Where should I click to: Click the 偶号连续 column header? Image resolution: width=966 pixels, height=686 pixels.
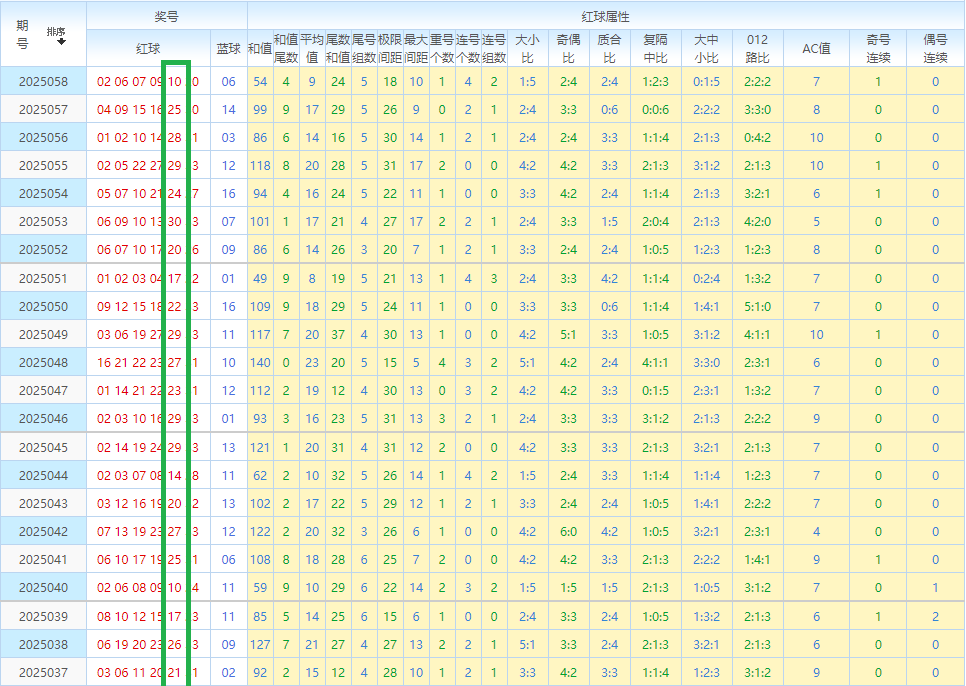point(935,48)
